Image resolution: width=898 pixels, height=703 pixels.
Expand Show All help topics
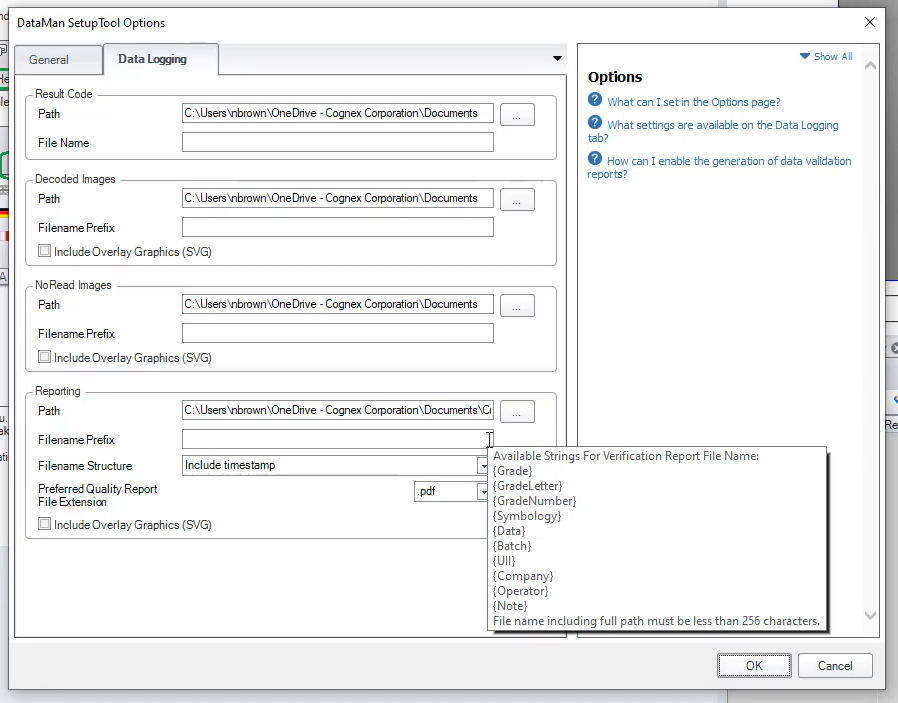click(826, 56)
